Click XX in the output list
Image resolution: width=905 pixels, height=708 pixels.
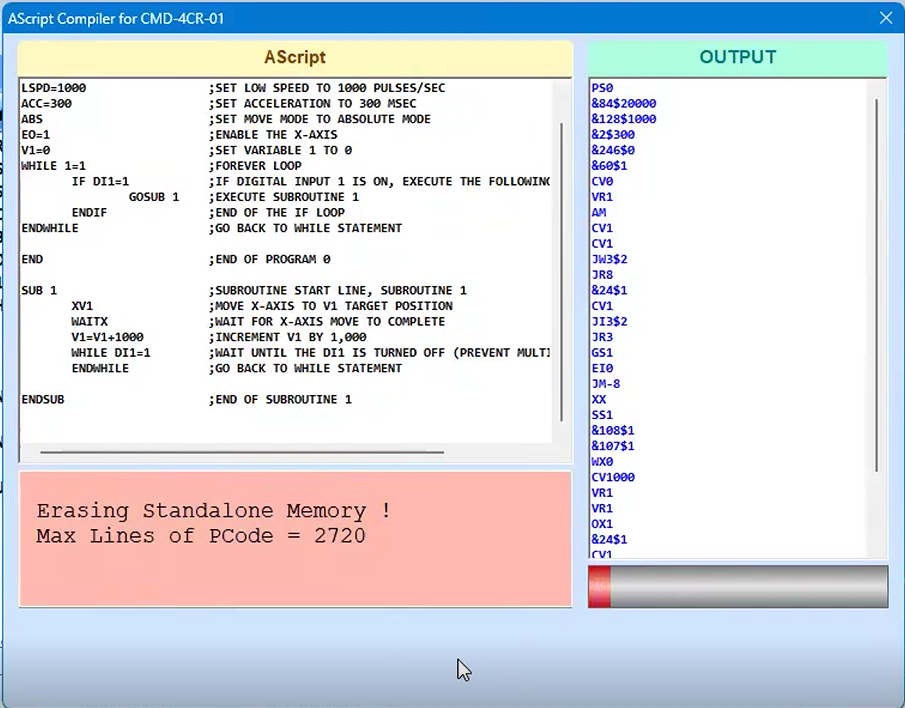(599, 399)
